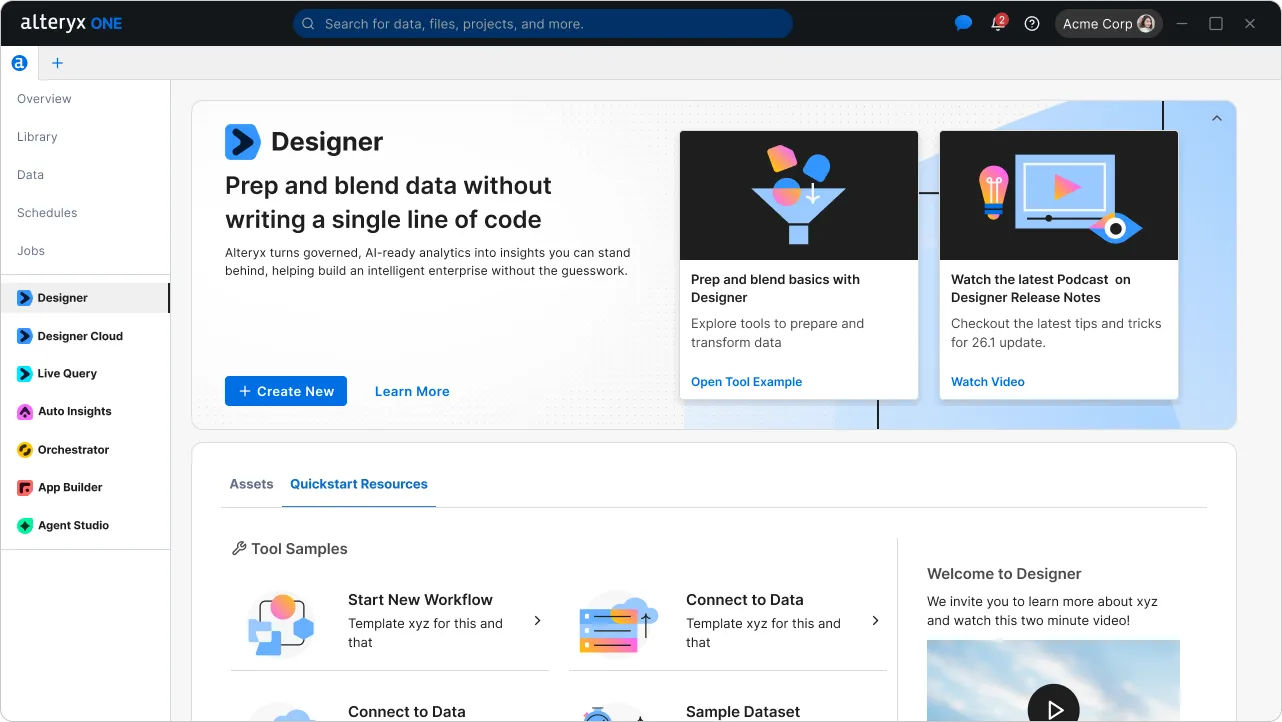Click the 'Start New Workflow' title
This screenshot has width=1282, height=722.
click(x=420, y=600)
